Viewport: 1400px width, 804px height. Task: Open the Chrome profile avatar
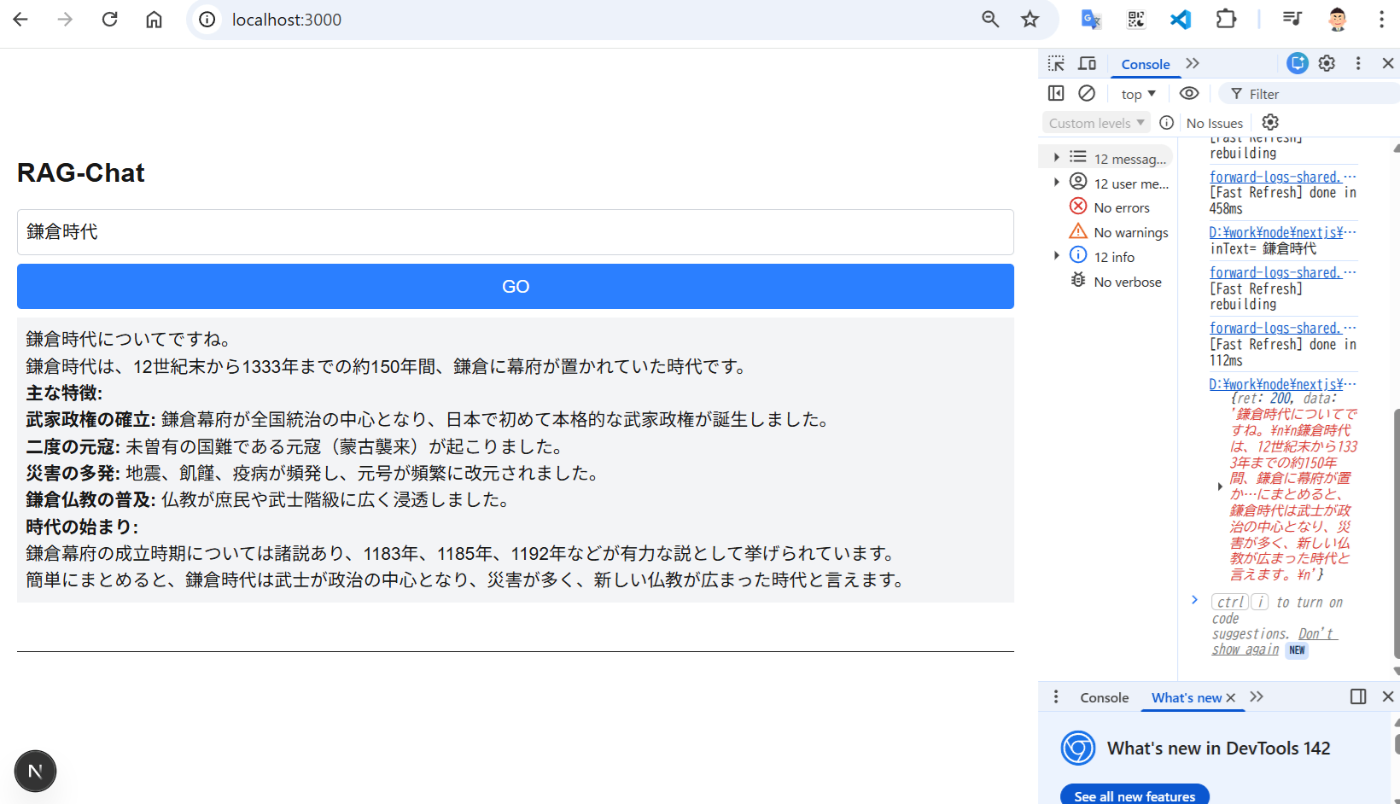(x=1337, y=19)
